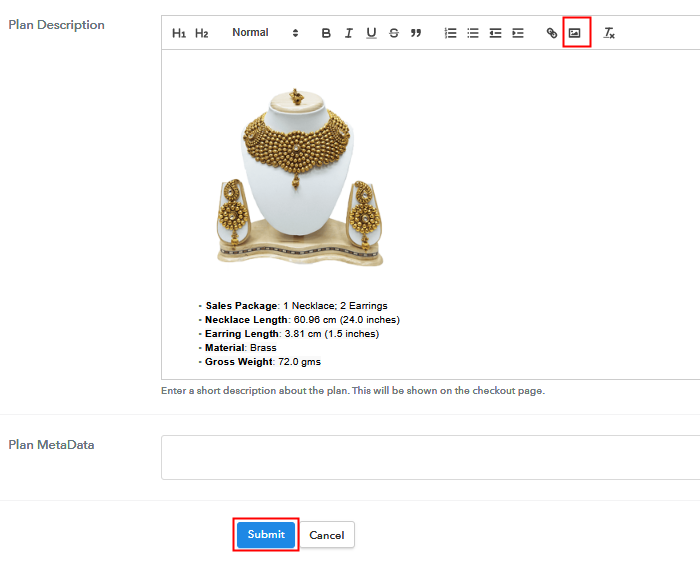Click the 'Material: Brass' line
The image size is (700, 561).
(x=240, y=348)
